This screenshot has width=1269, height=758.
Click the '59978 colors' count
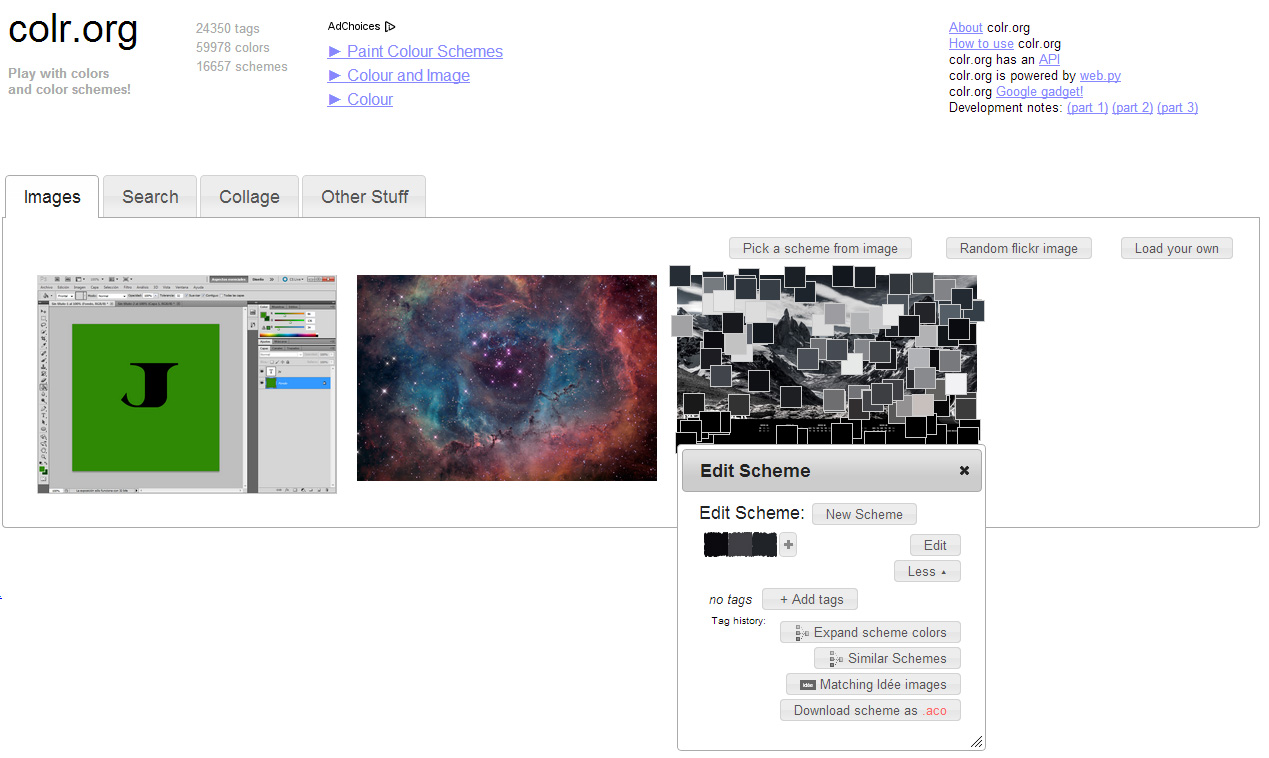232,48
